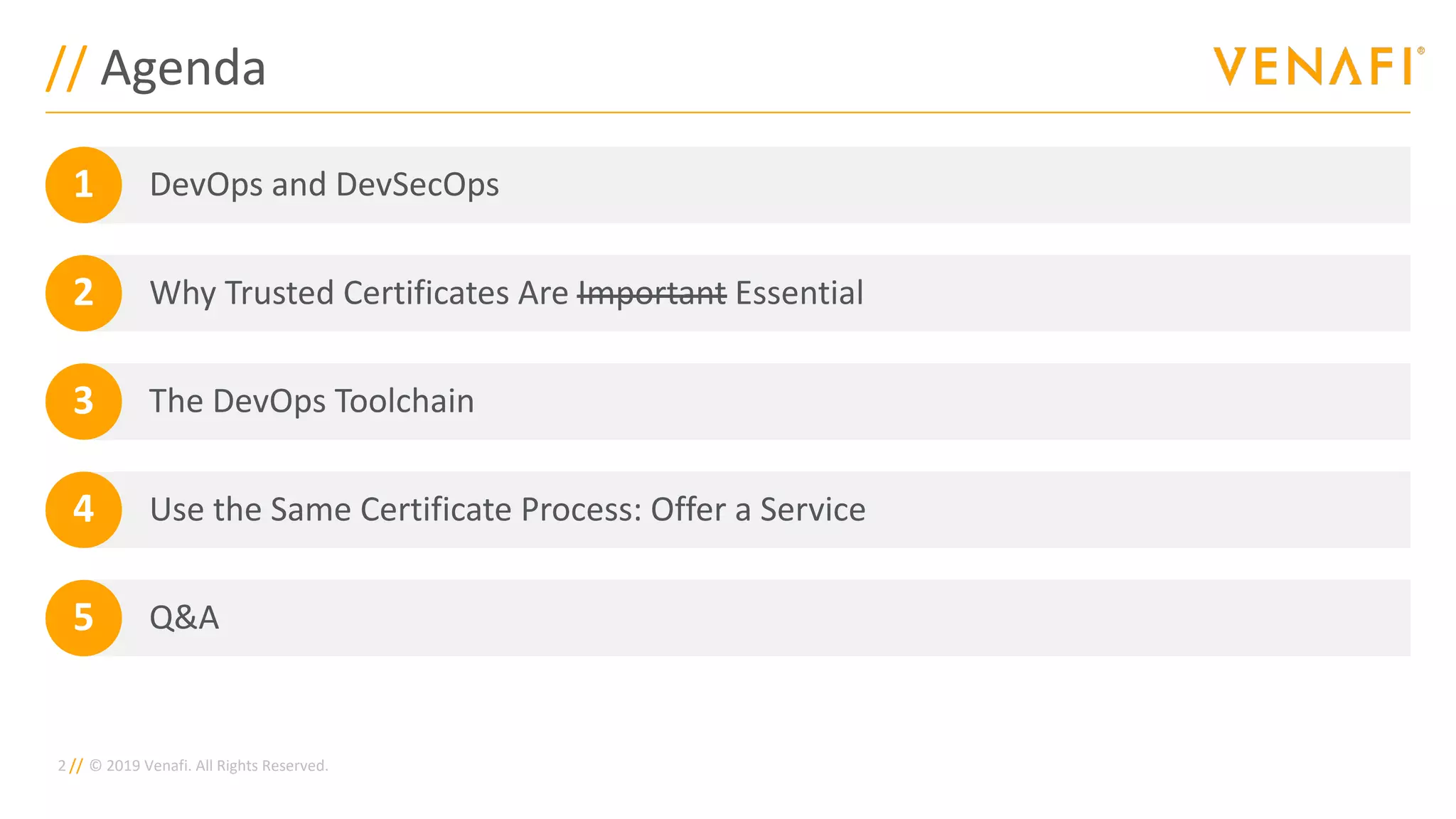Click the small orange double-slash in footer
The height and width of the screenshot is (819, 1456).
pos(76,766)
